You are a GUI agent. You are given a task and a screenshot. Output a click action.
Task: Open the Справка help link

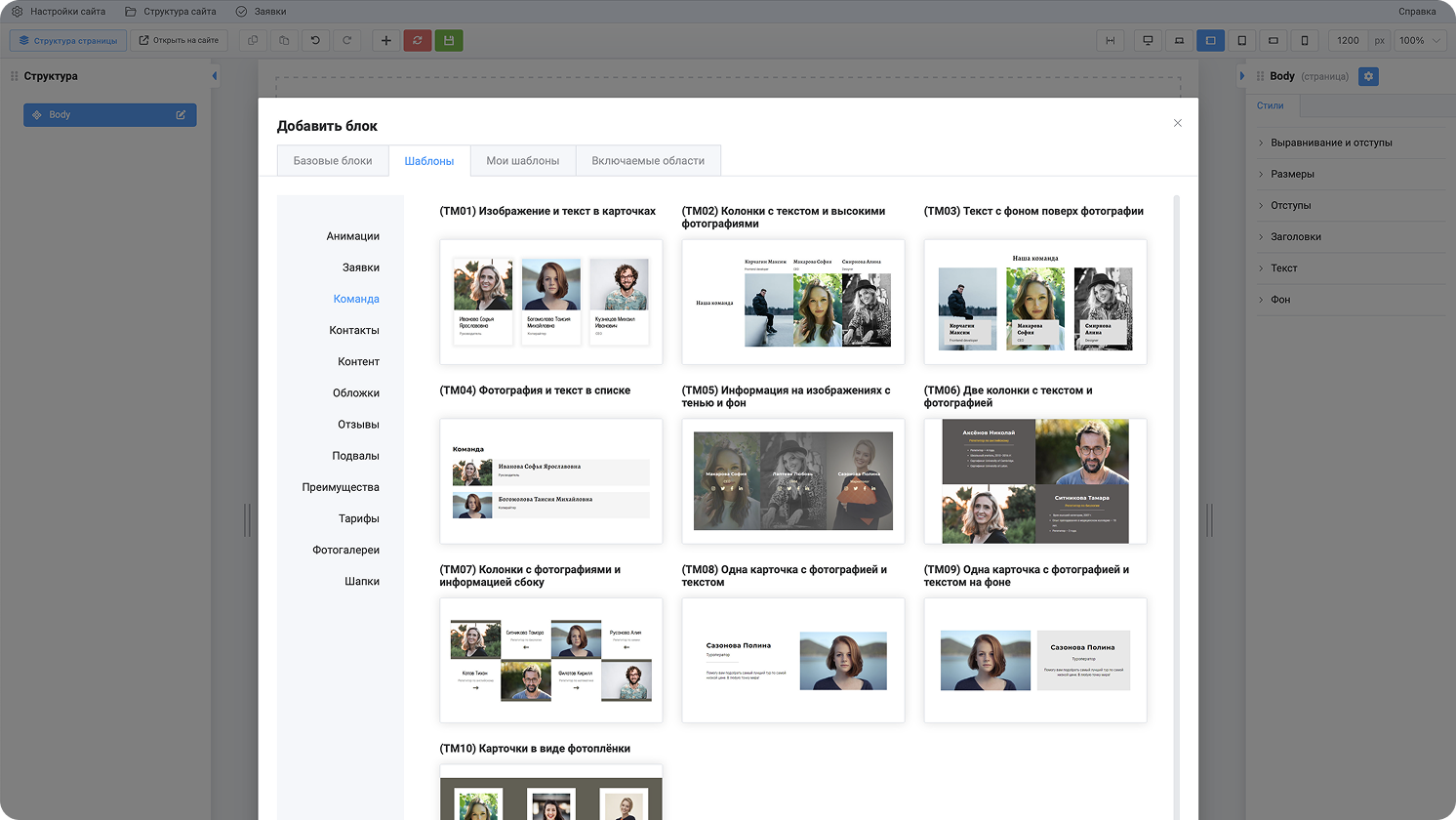click(x=1417, y=12)
